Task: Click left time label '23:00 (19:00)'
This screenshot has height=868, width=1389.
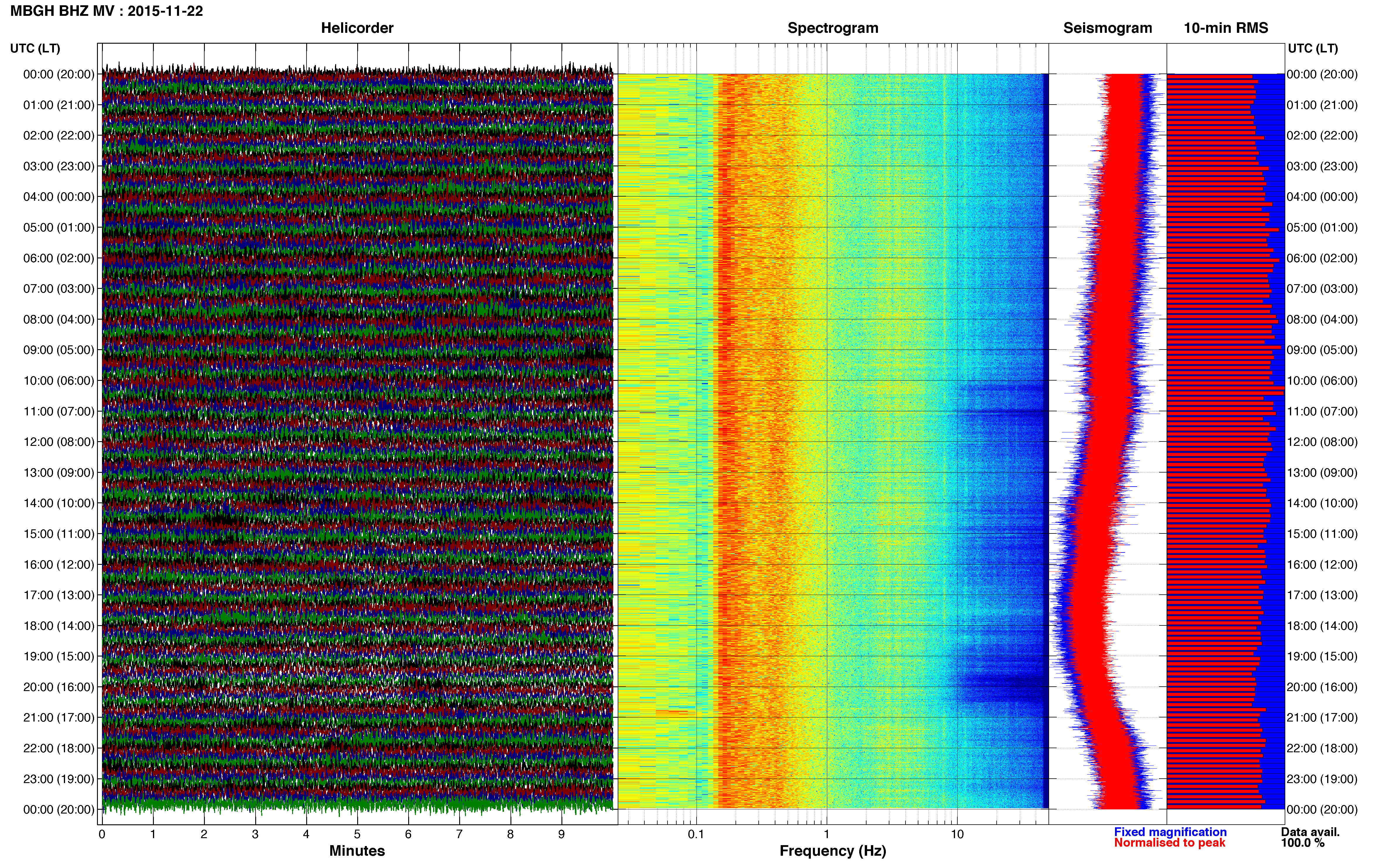Action: pyautogui.click(x=59, y=779)
